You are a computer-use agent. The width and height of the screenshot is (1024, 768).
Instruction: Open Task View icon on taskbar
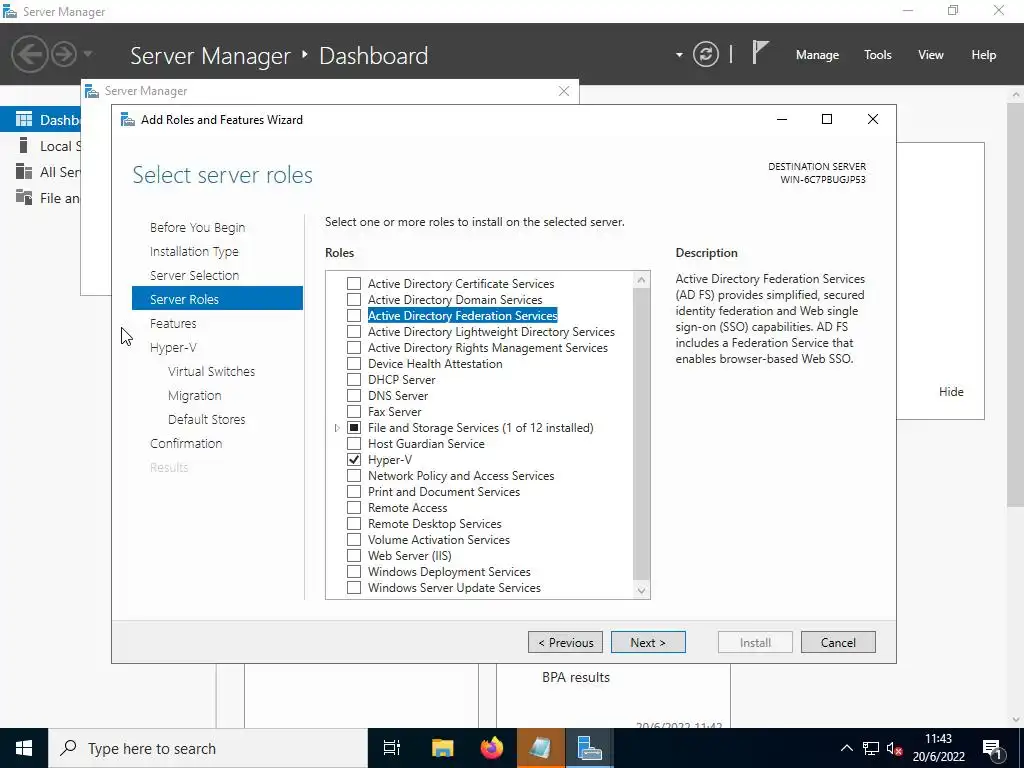[x=392, y=748]
